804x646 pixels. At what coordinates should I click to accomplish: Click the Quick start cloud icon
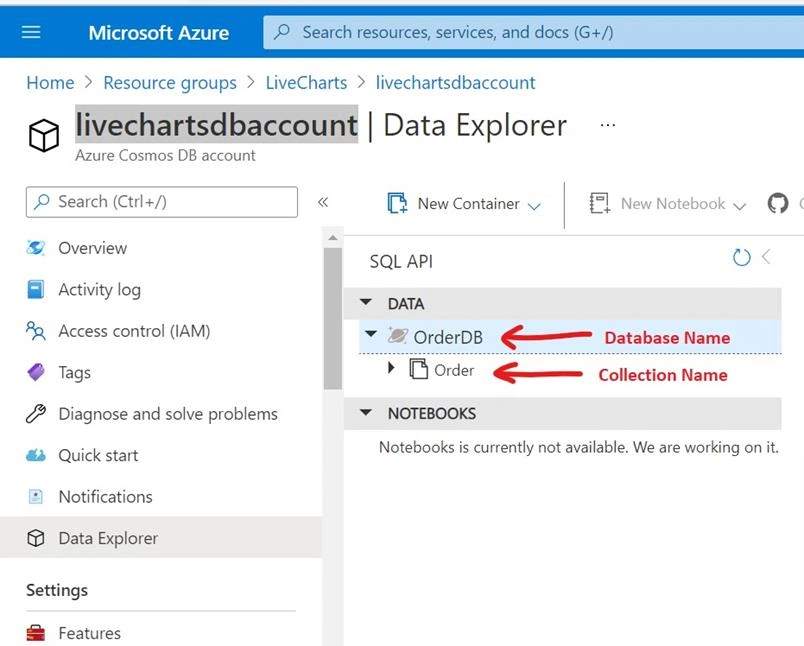pos(35,455)
